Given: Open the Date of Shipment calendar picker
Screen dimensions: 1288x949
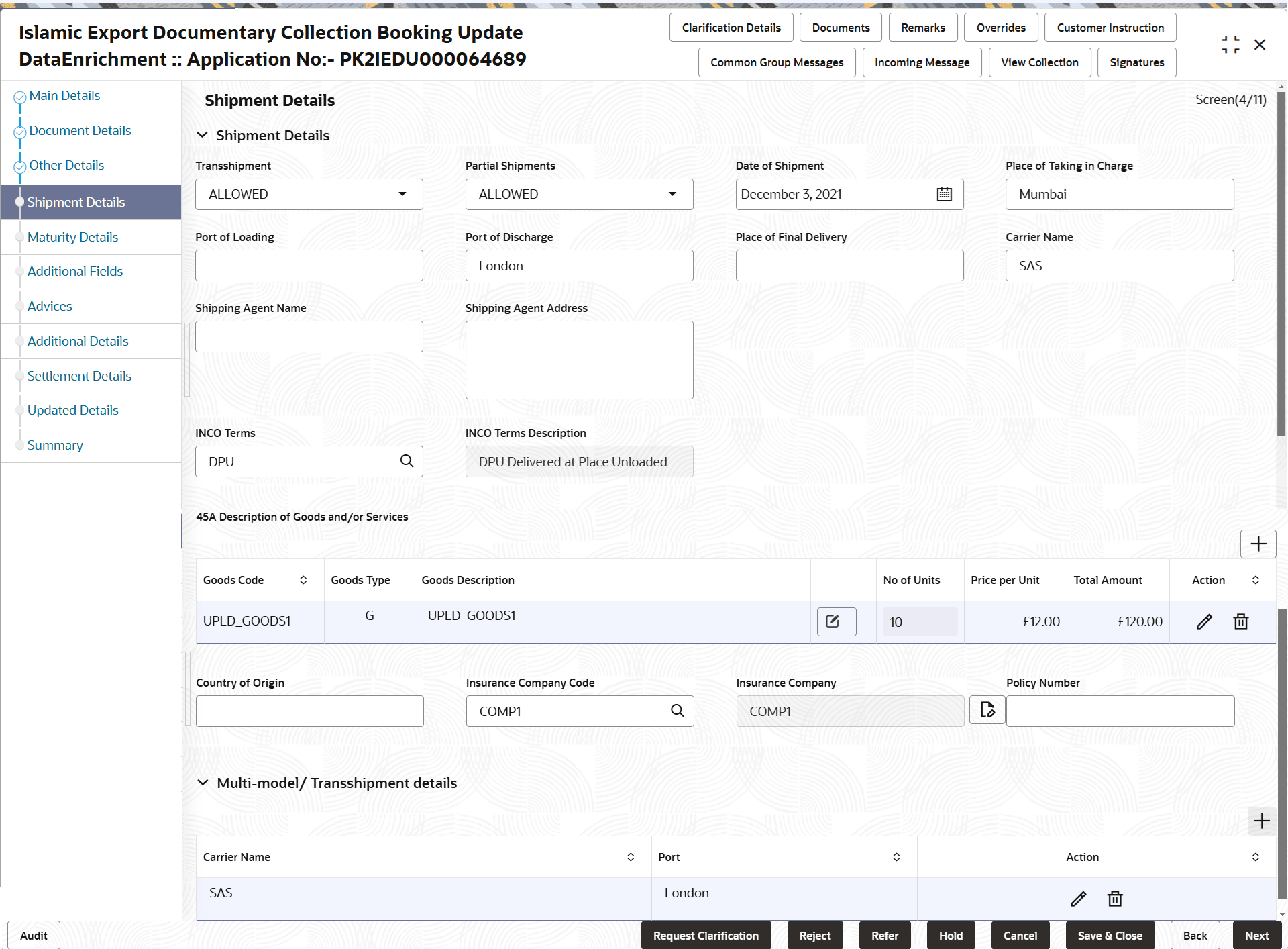Looking at the screenshot, I should (x=944, y=194).
